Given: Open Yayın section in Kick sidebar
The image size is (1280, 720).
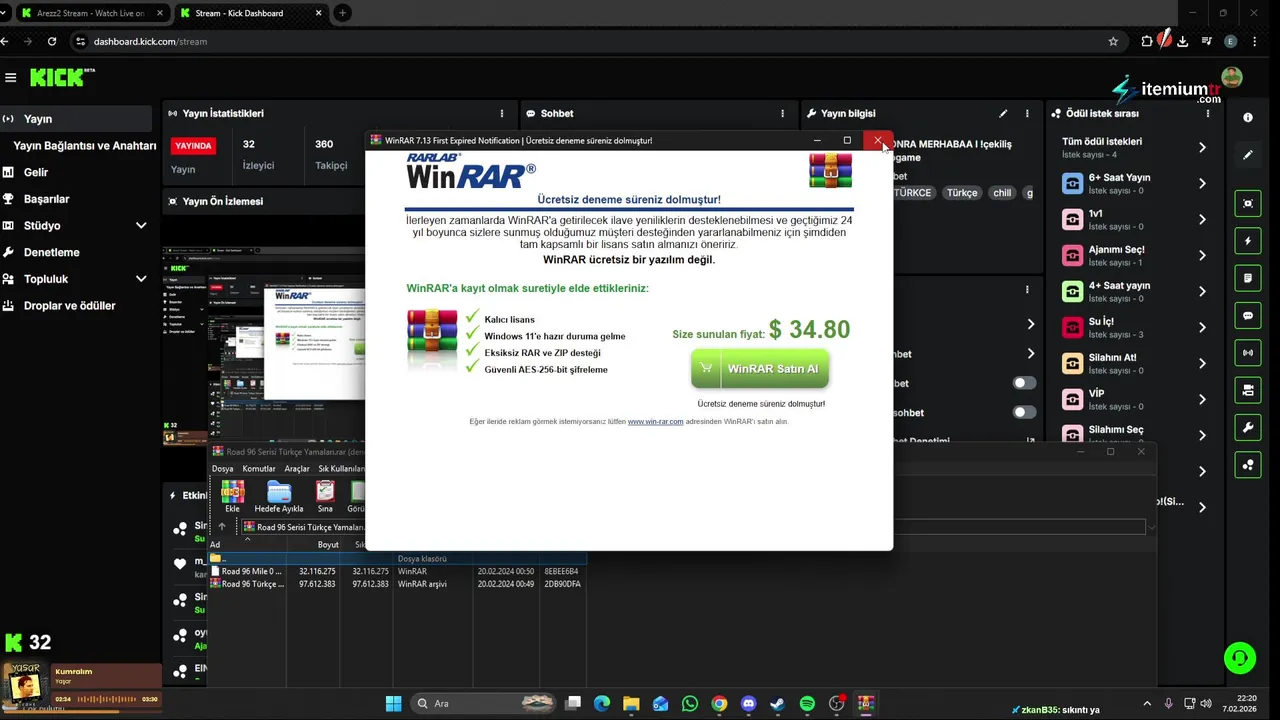Looking at the screenshot, I should (x=76, y=118).
